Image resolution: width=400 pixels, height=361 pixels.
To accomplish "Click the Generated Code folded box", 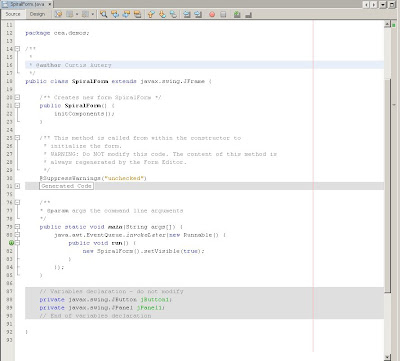I will (66, 186).
